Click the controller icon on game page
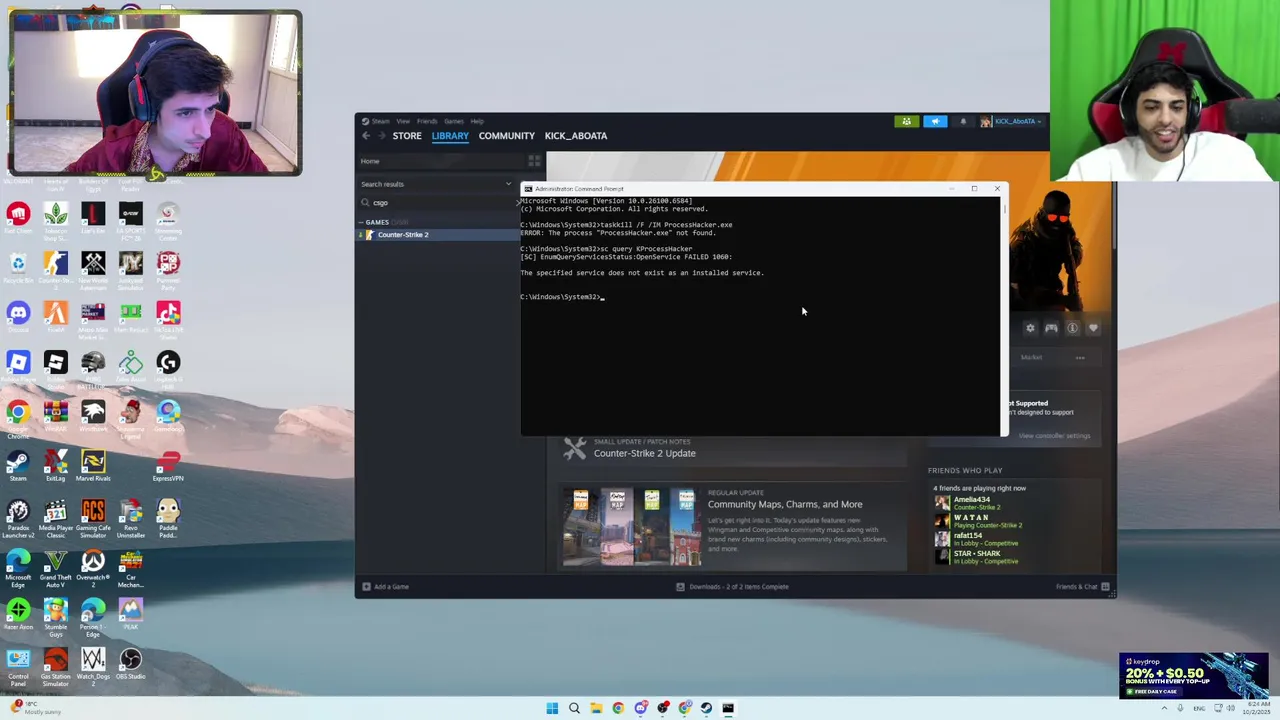Screen dimensions: 1280x720 click(1051, 328)
